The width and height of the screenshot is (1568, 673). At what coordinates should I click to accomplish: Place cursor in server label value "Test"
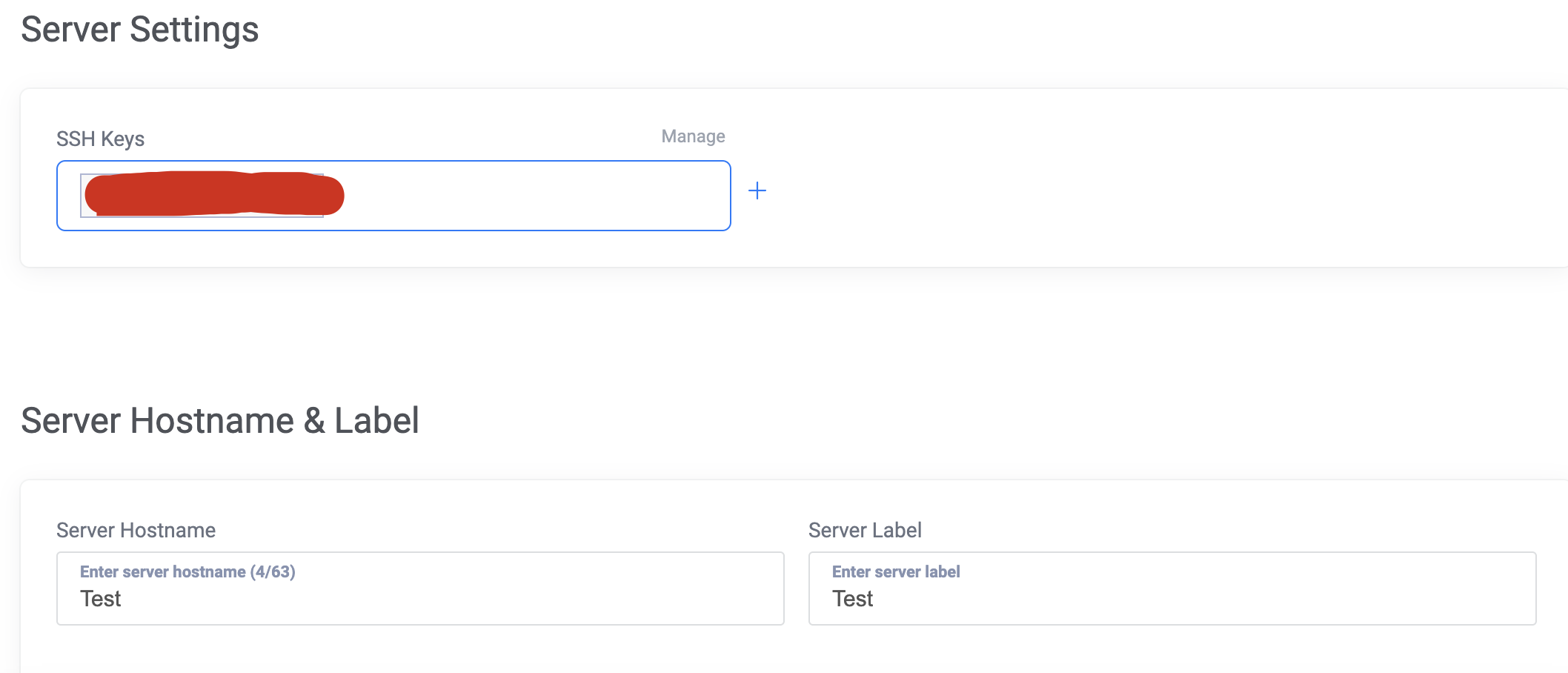tap(852, 599)
